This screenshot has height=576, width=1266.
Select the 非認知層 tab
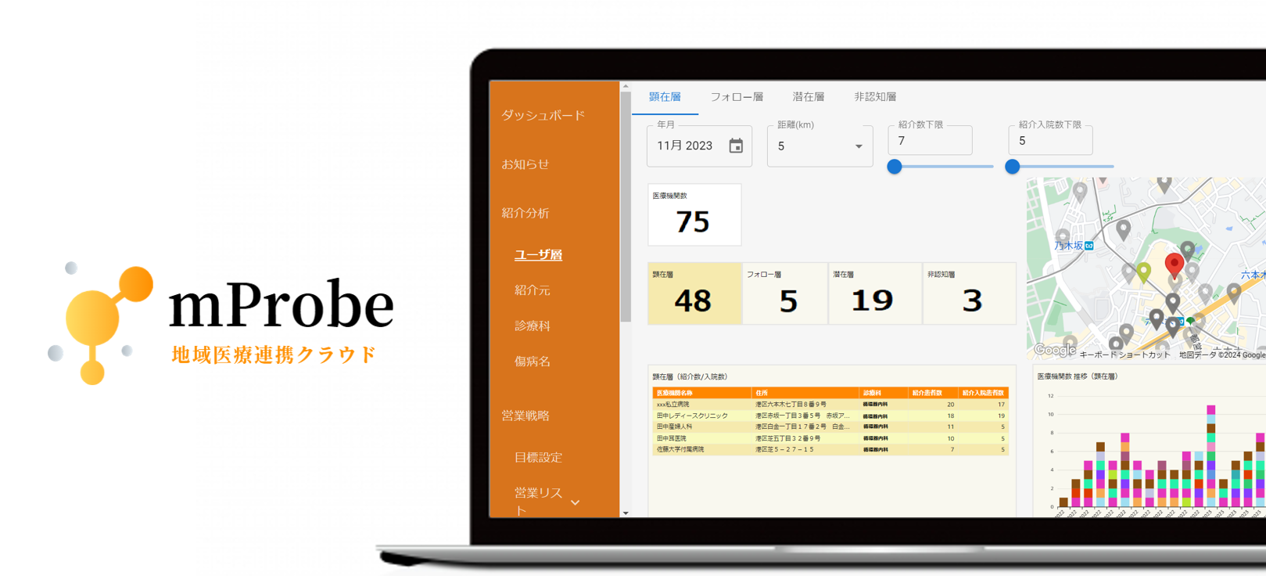click(875, 97)
